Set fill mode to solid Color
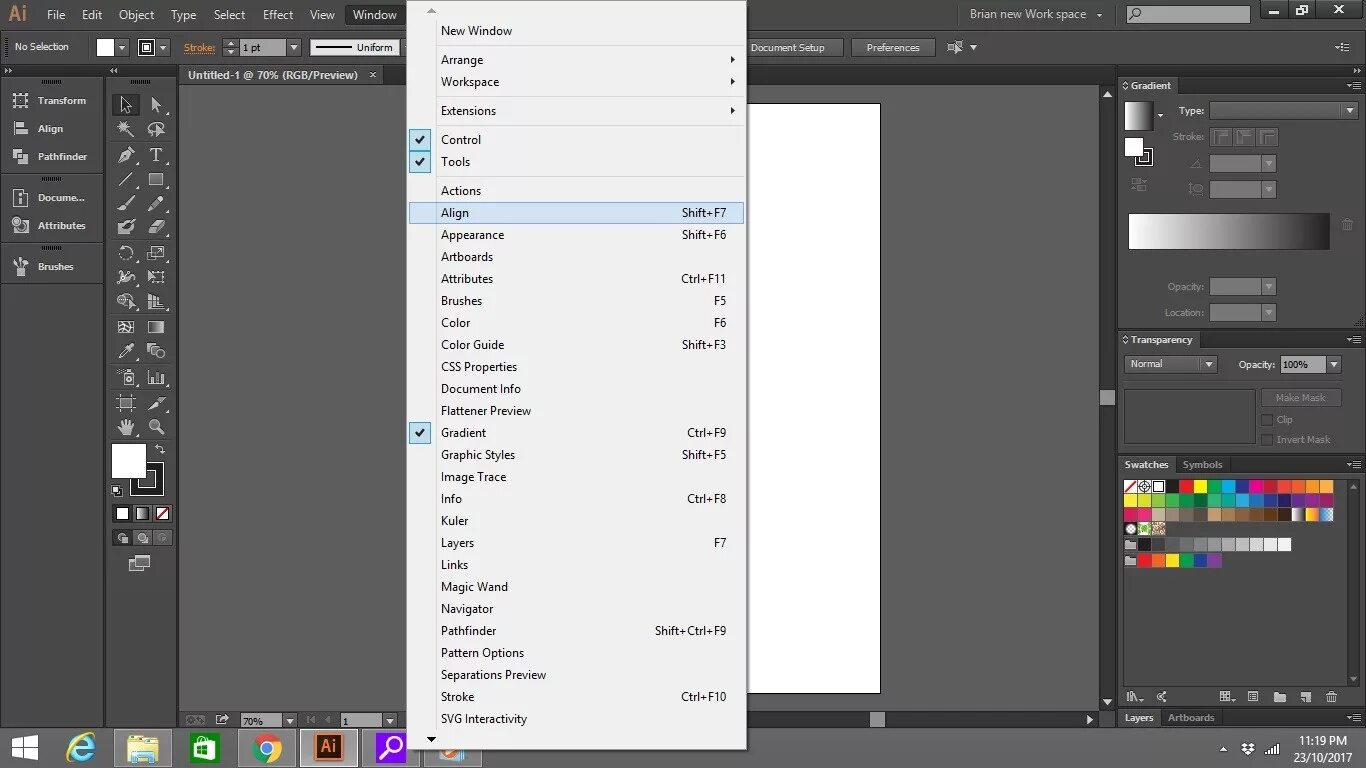 pos(122,513)
